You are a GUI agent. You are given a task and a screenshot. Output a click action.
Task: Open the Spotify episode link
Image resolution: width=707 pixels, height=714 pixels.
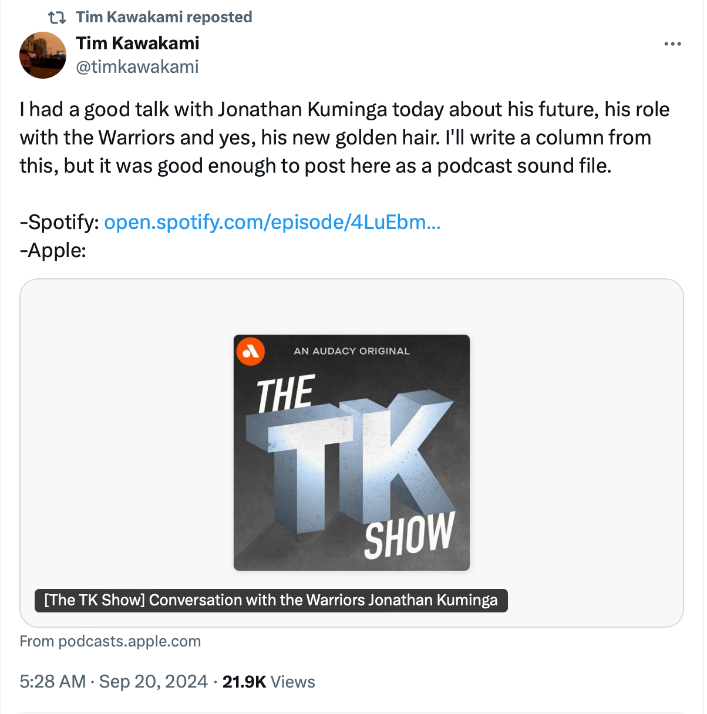pyautogui.click(x=272, y=222)
